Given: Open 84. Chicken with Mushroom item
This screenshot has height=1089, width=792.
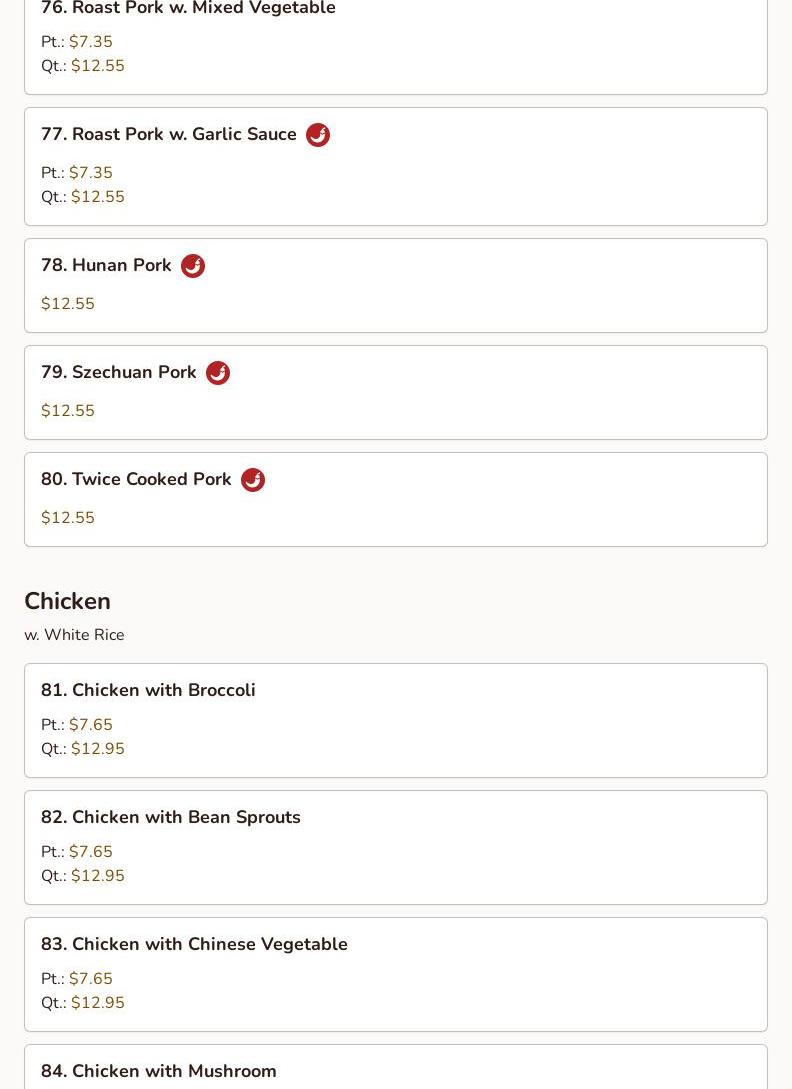Looking at the screenshot, I should click(x=159, y=1072).
